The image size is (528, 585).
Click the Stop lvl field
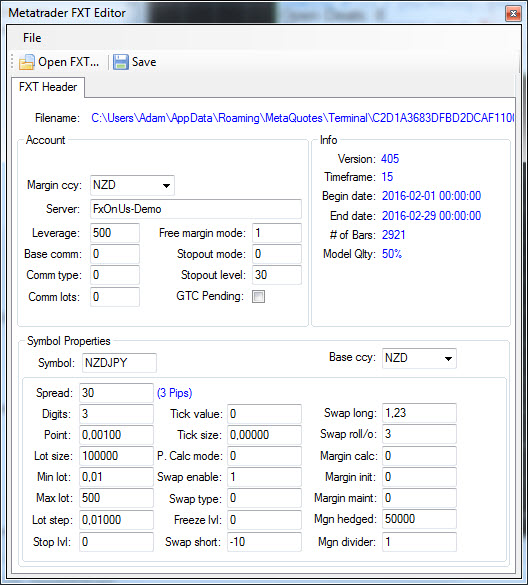pos(116,542)
